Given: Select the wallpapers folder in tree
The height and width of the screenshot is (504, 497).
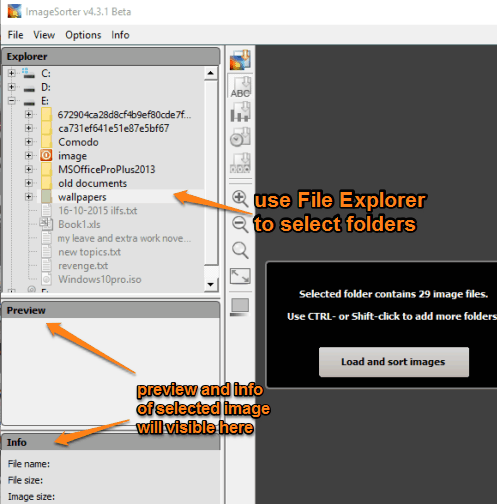Looking at the screenshot, I should (x=82, y=197).
